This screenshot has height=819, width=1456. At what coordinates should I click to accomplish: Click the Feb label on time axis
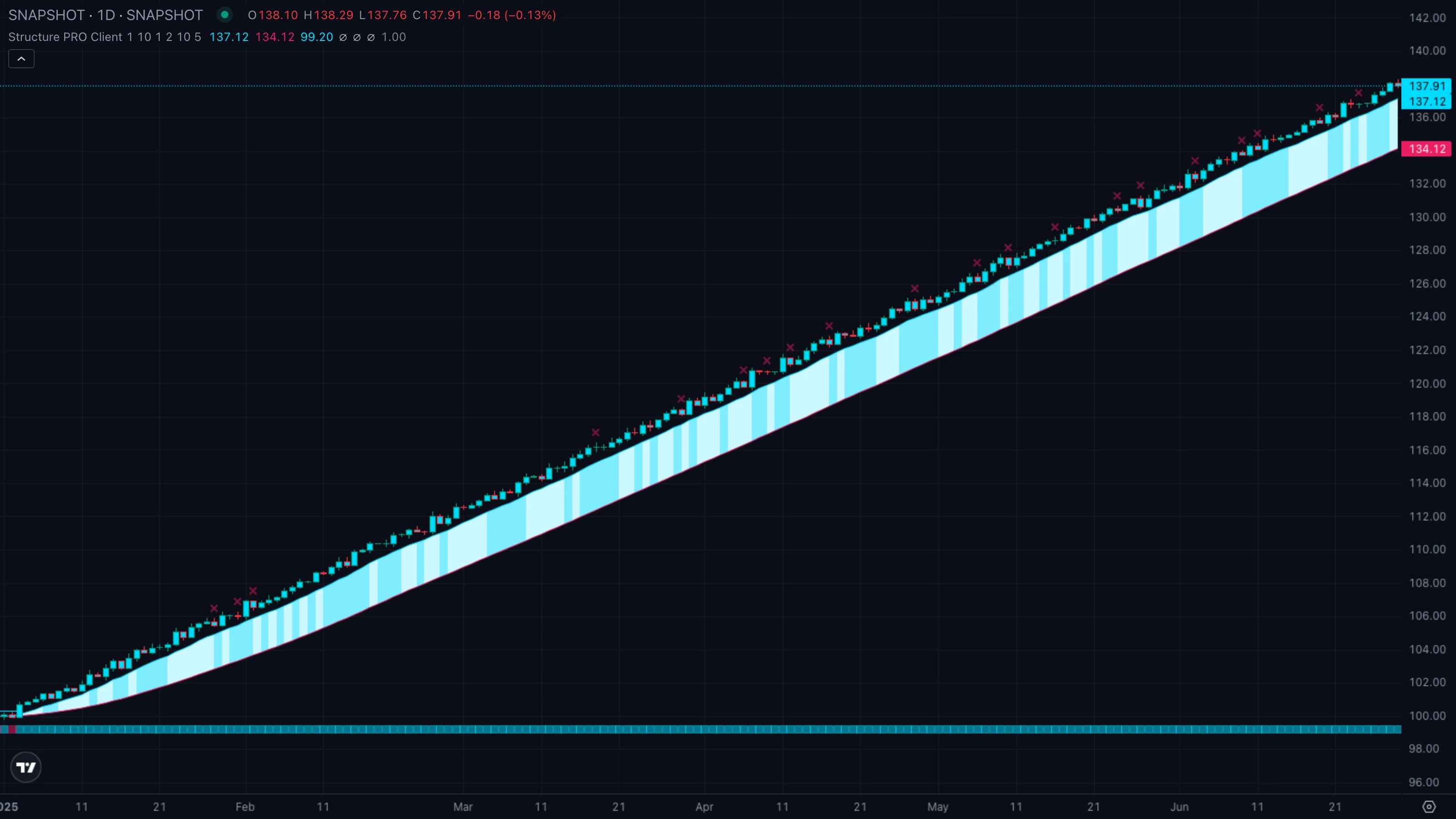click(245, 807)
